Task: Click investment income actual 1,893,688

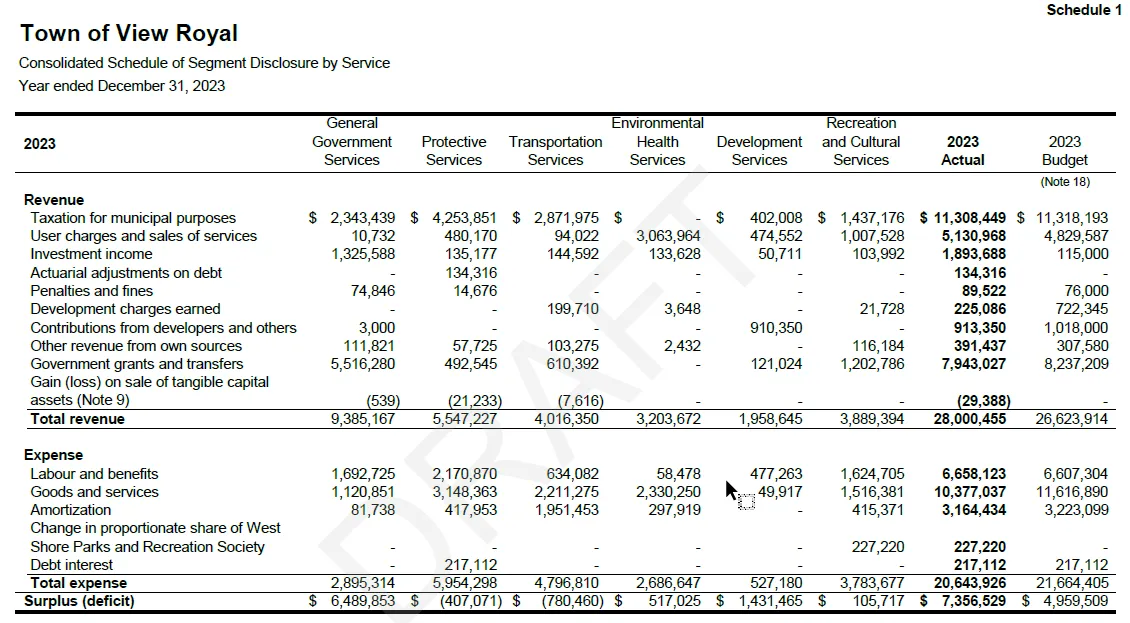Action: coord(974,254)
